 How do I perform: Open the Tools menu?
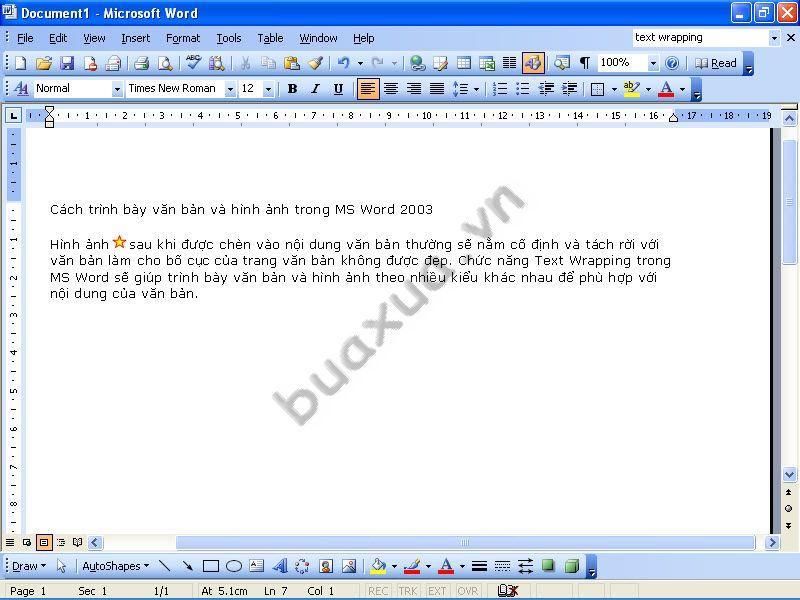[229, 38]
